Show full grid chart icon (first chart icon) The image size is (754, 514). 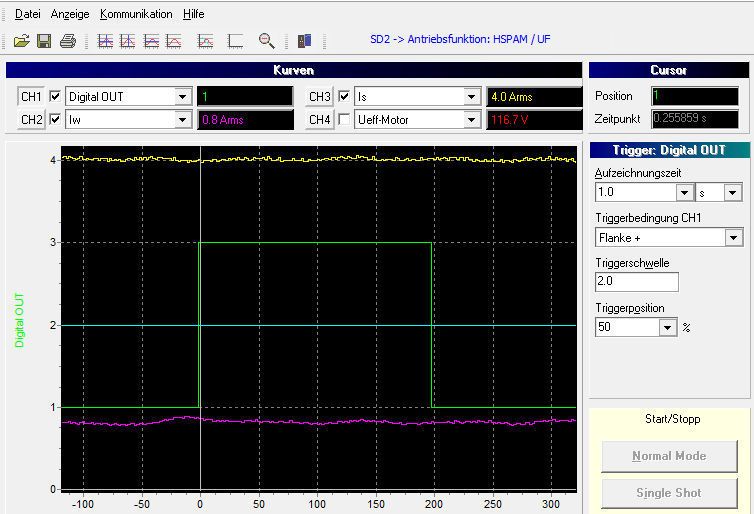105,41
